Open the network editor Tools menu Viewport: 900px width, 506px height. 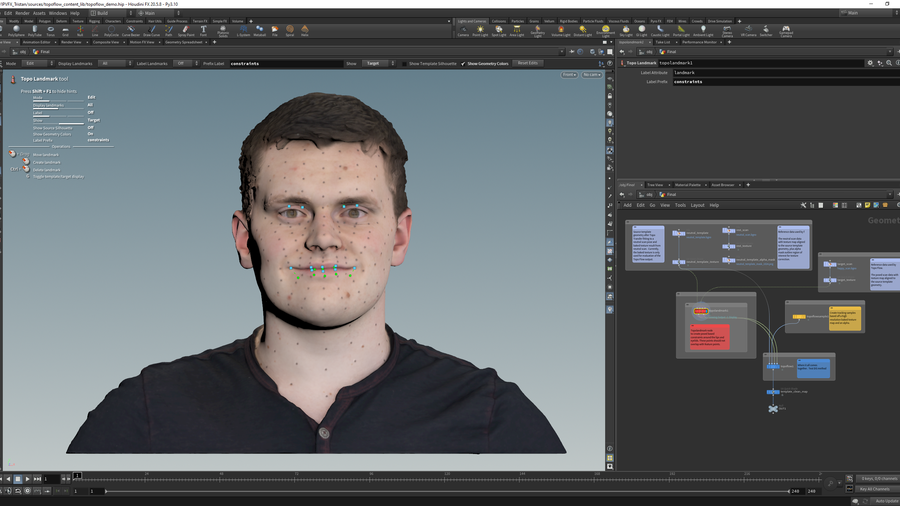point(680,205)
